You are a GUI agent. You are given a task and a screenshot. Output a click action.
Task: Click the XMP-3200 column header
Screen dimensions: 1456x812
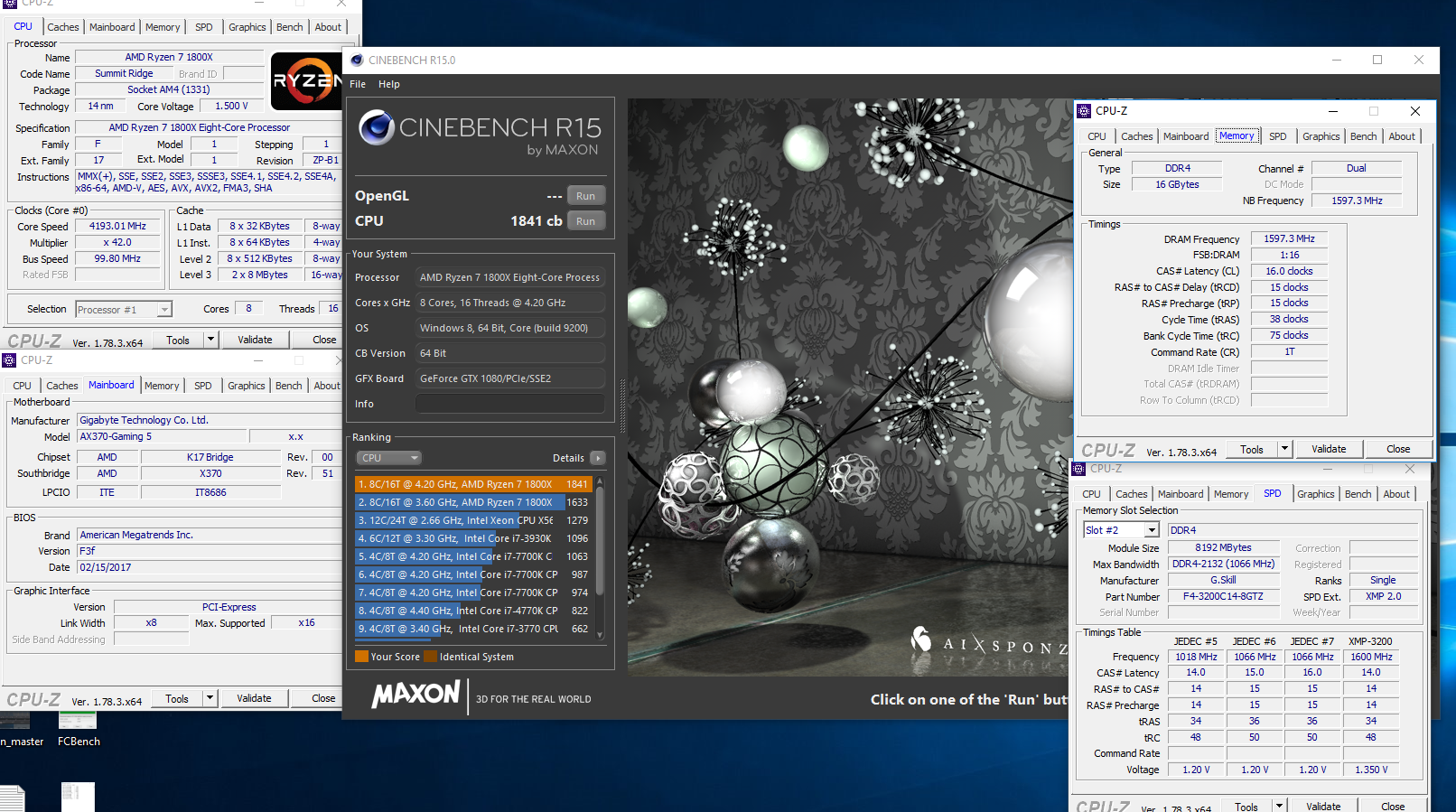point(1370,641)
